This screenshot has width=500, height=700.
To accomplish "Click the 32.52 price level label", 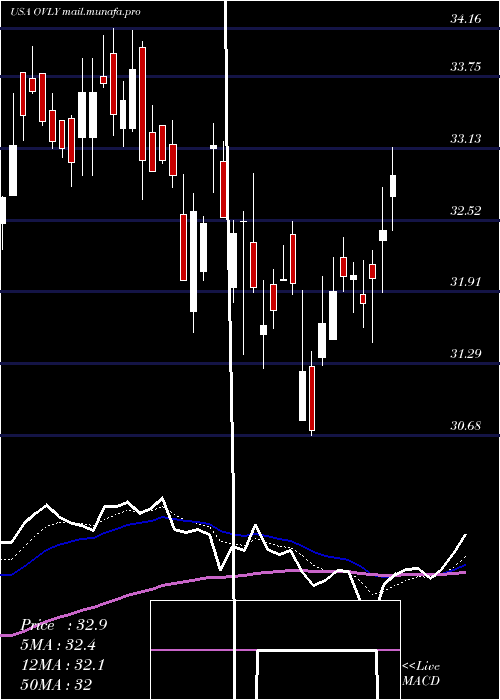I will coord(466,211).
